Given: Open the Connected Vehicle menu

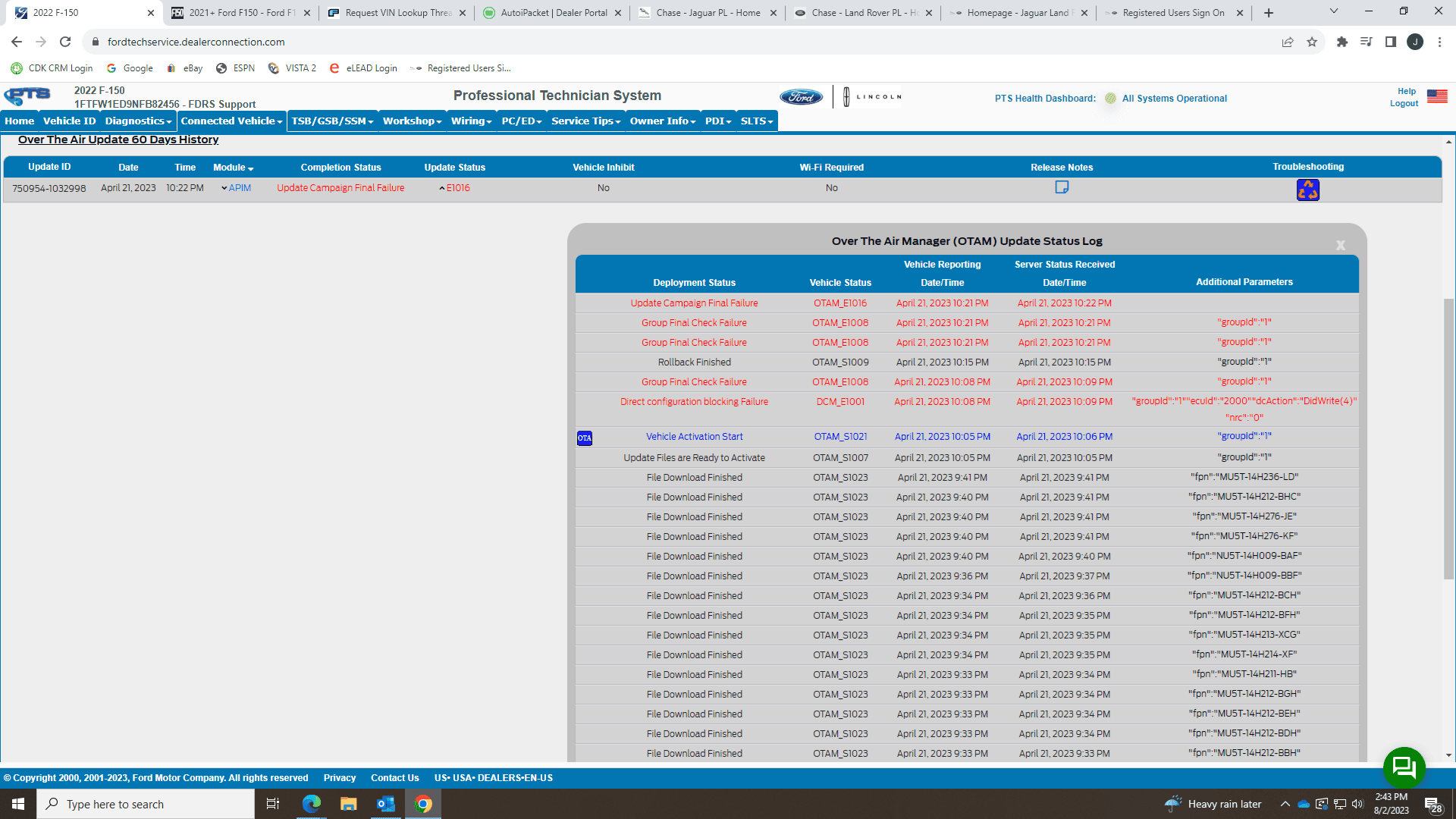Looking at the screenshot, I should pos(231,121).
